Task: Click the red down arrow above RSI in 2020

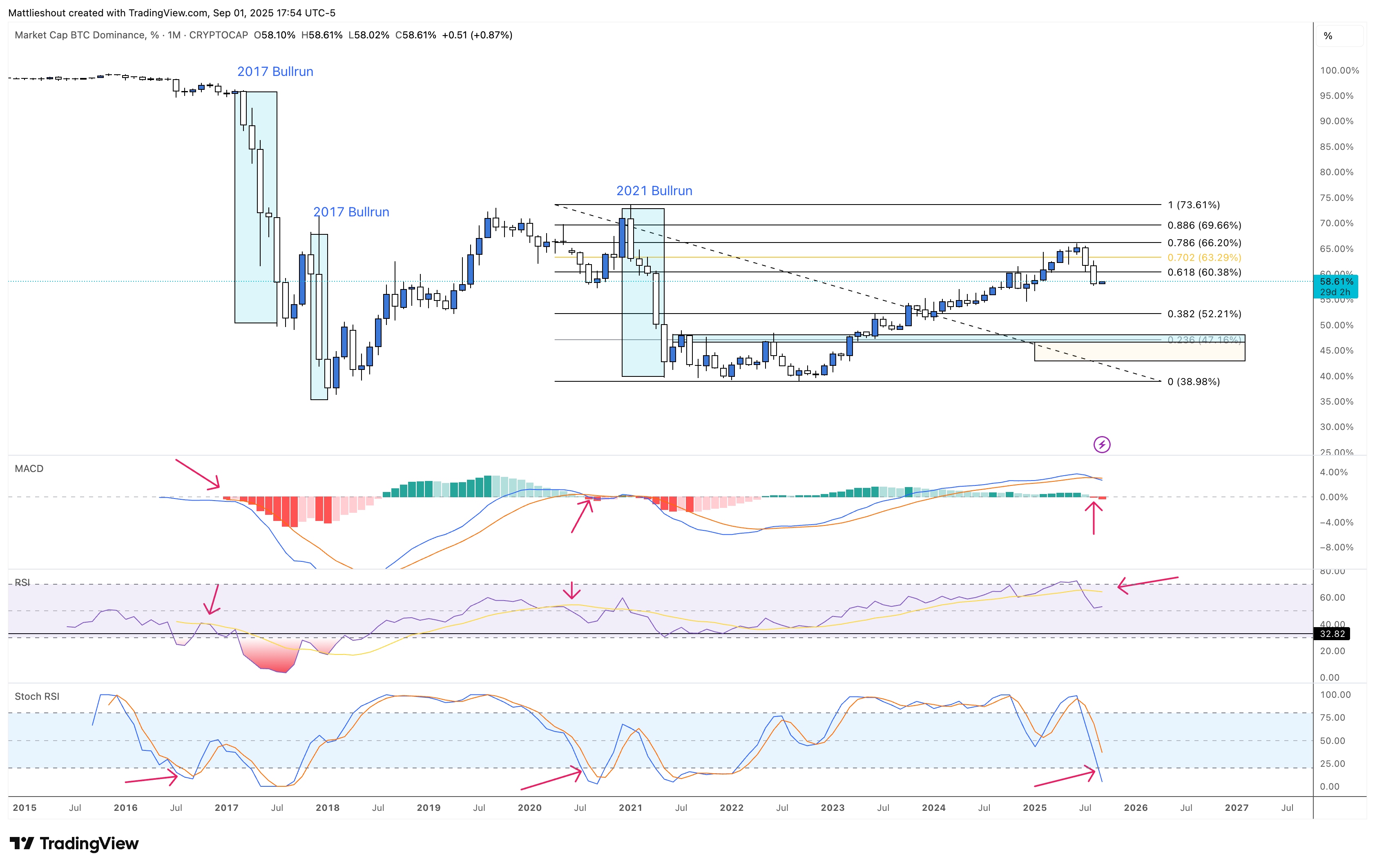Action: 571,590
